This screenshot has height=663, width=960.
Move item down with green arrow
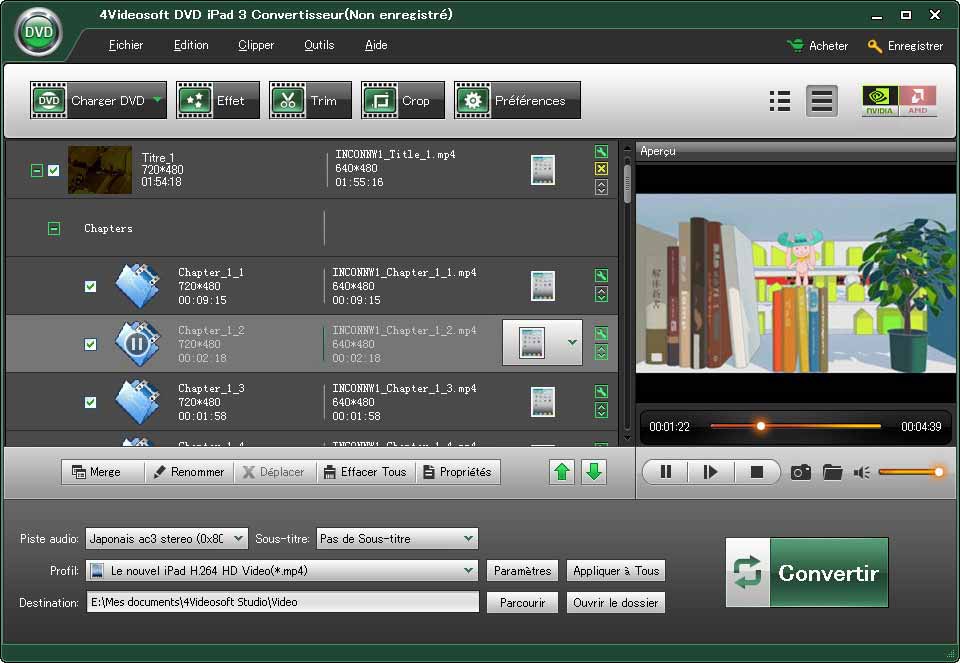coord(594,472)
